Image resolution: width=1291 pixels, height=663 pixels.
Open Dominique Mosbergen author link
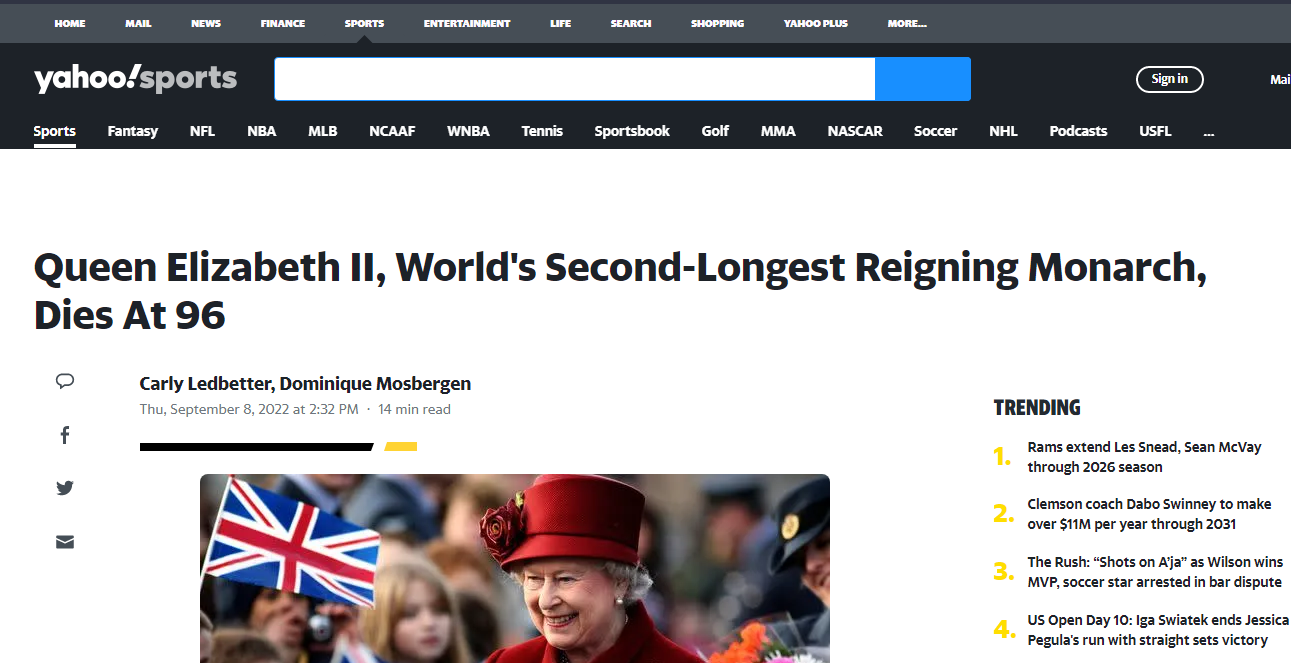(x=375, y=384)
